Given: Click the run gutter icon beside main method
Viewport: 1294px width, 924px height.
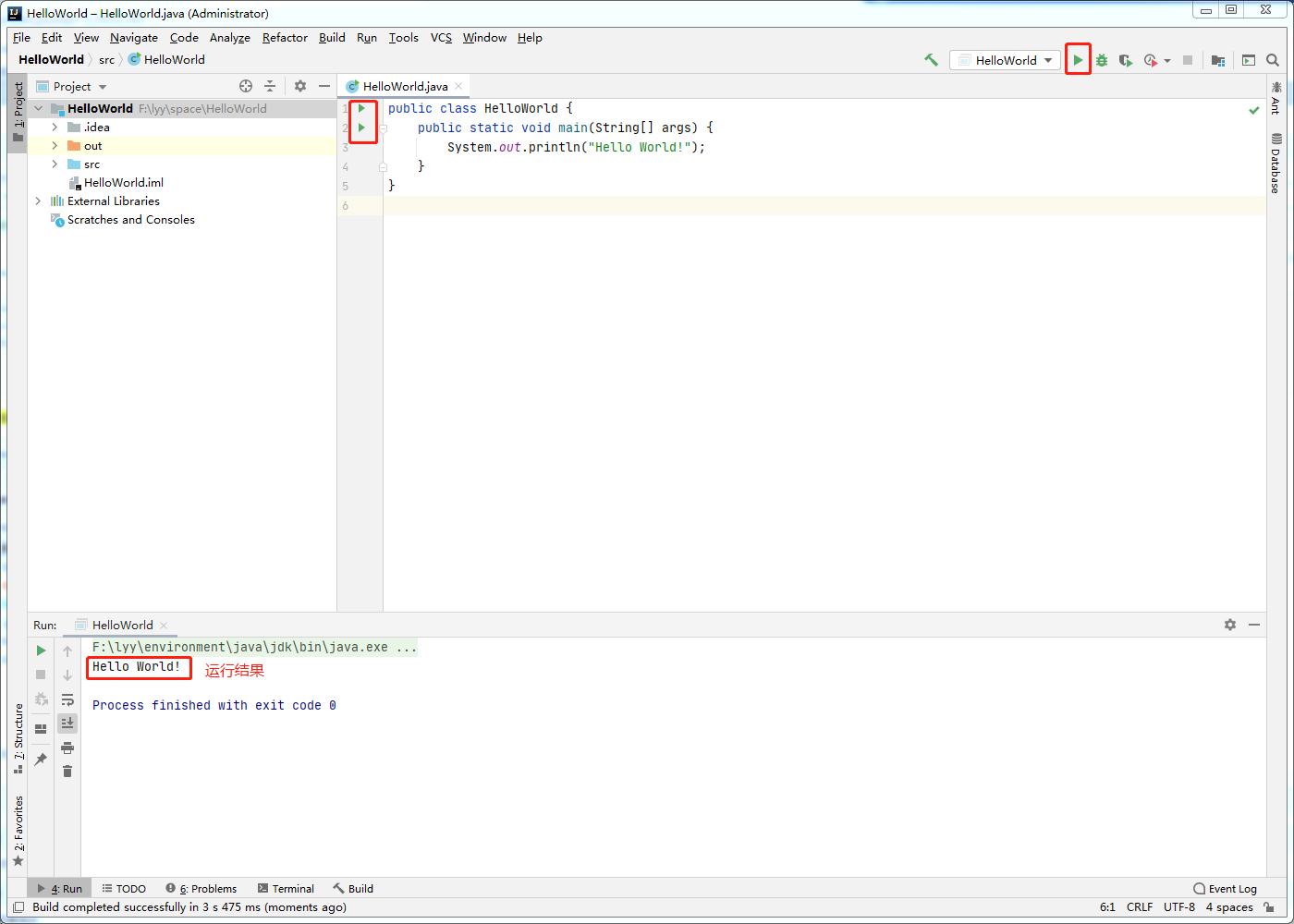Looking at the screenshot, I should pyautogui.click(x=362, y=128).
